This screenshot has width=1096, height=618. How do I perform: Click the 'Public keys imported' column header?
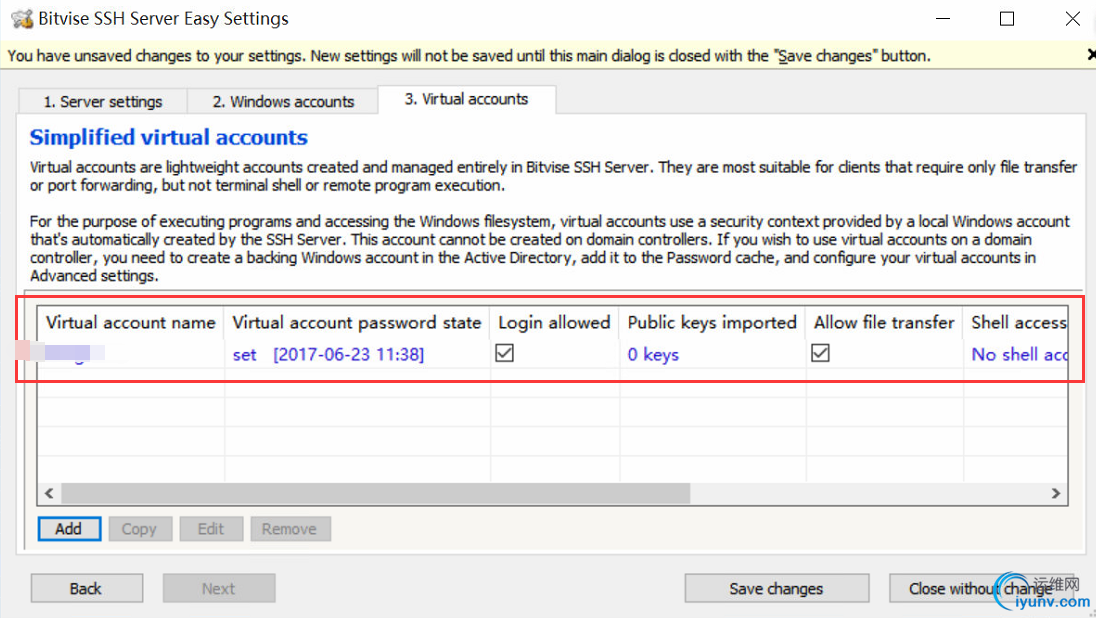712,322
